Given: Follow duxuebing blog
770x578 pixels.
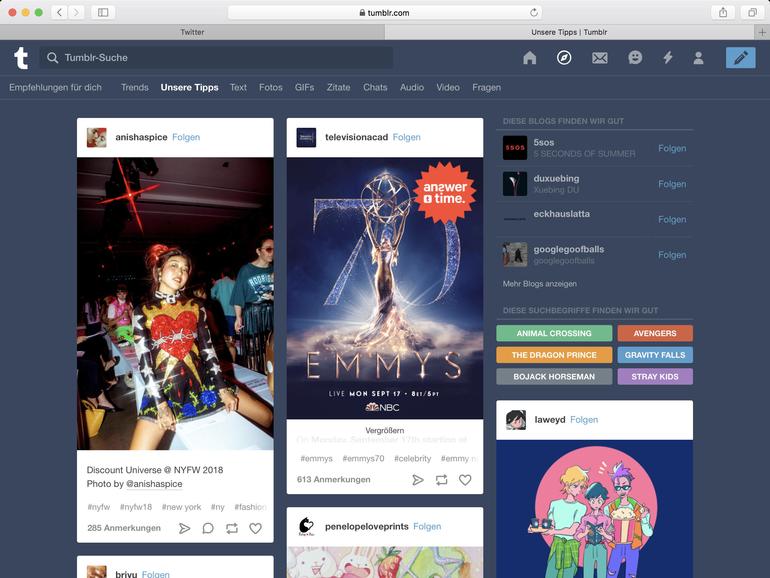Looking at the screenshot, I should tap(672, 184).
